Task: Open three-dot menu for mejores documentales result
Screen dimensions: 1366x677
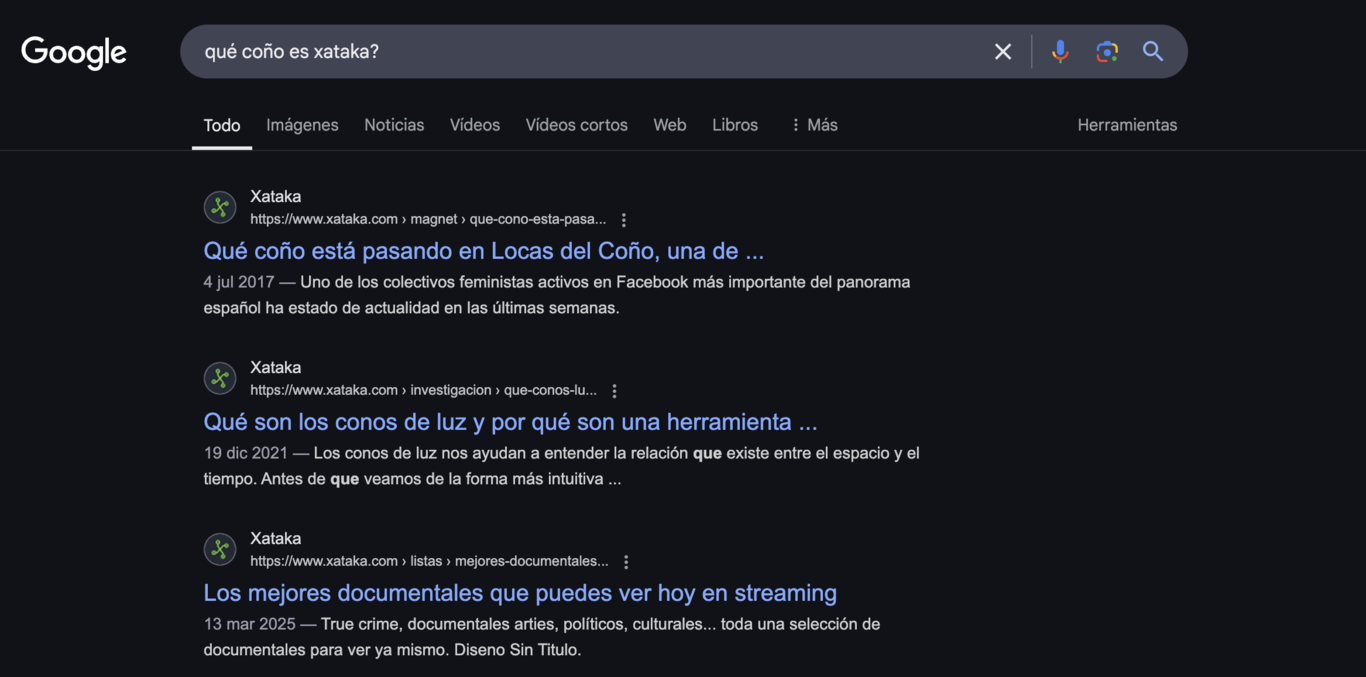Action: pos(626,562)
